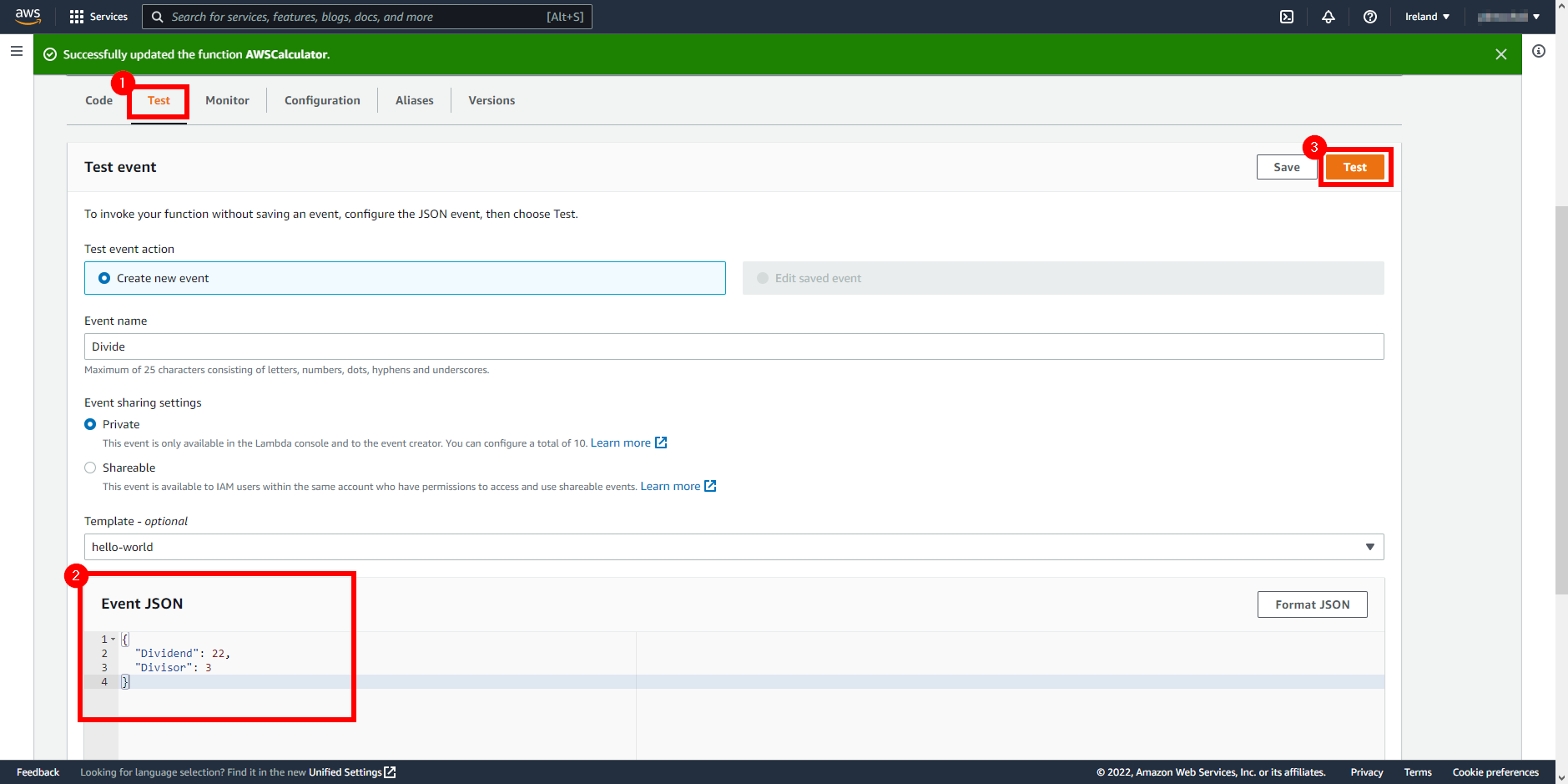Open the info panel on the right
This screenshot has height=784, width=1568.
coord(1538,52)
